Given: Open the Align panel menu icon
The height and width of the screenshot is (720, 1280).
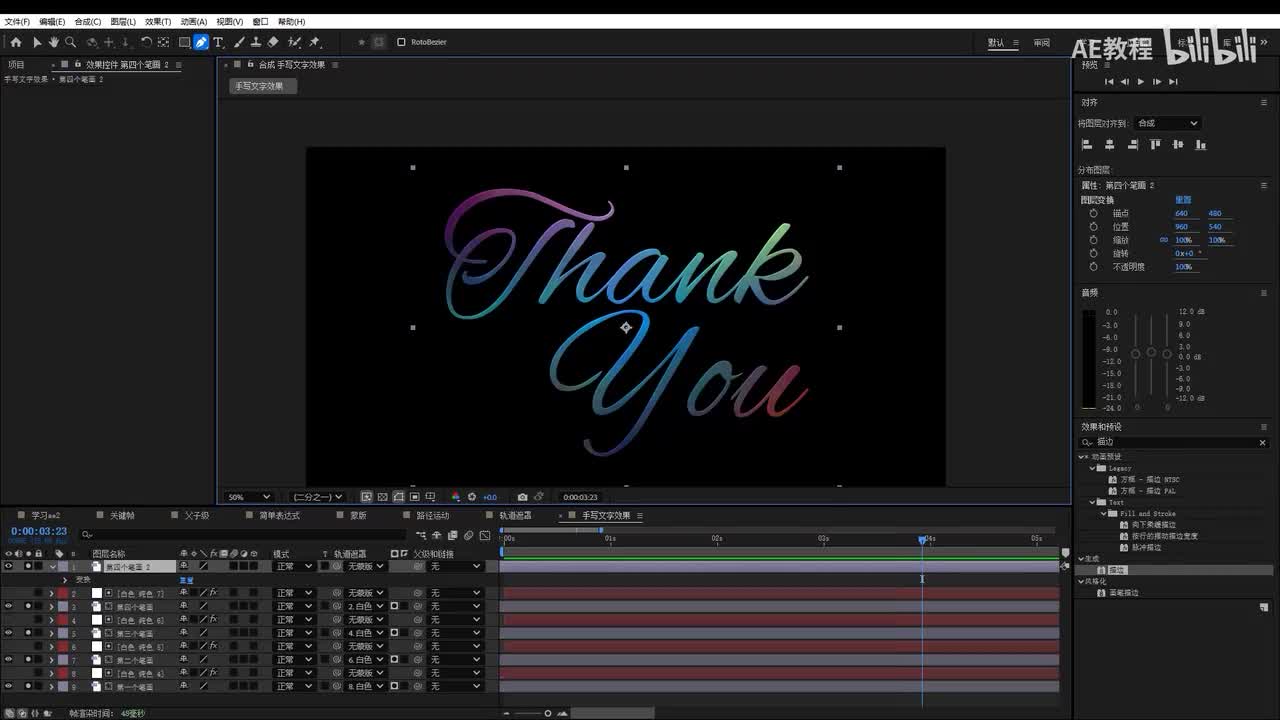Looking at the screenshot, I should click(1263, 102).
